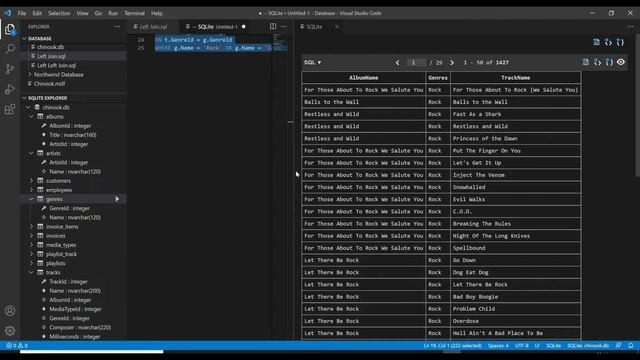This screenshot has height=360, width=640.
Task: Open the Accounts menu icon
Action: (10, 311)
